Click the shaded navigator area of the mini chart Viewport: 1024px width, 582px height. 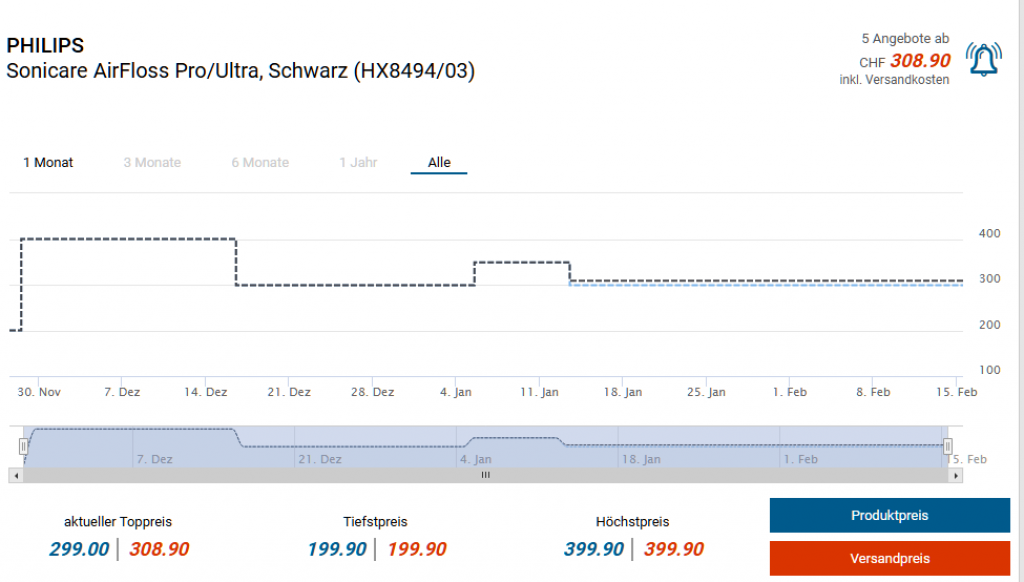pos(485,446)
